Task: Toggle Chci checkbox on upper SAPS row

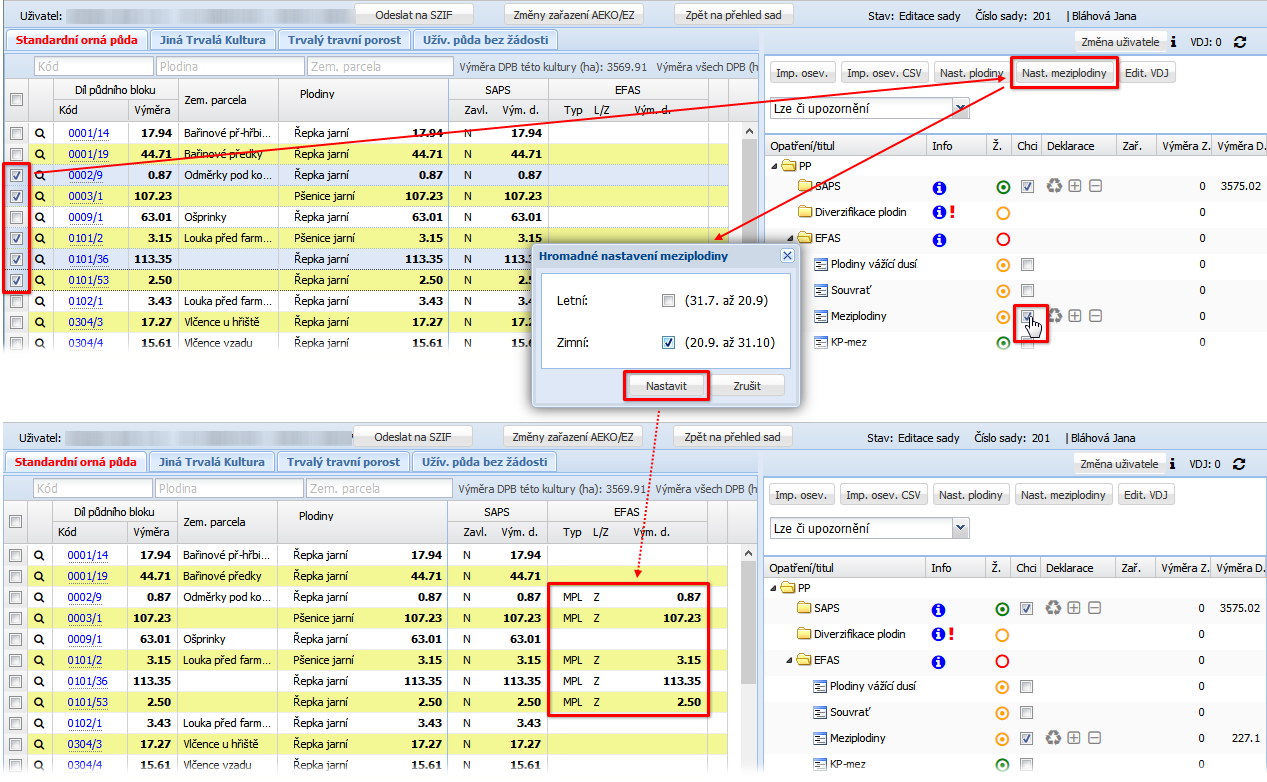Action: pyautogui.click(x=1027, y=187)
